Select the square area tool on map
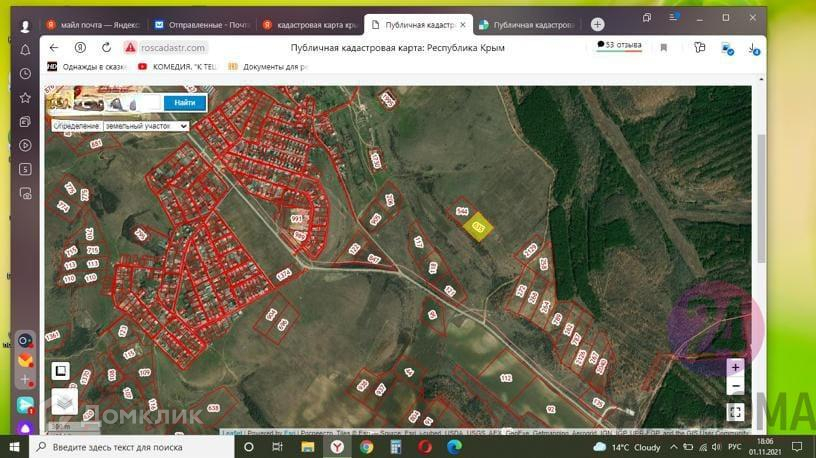This screenshot has height=458, width=816. pyautogui.click(x=60, y=371)
